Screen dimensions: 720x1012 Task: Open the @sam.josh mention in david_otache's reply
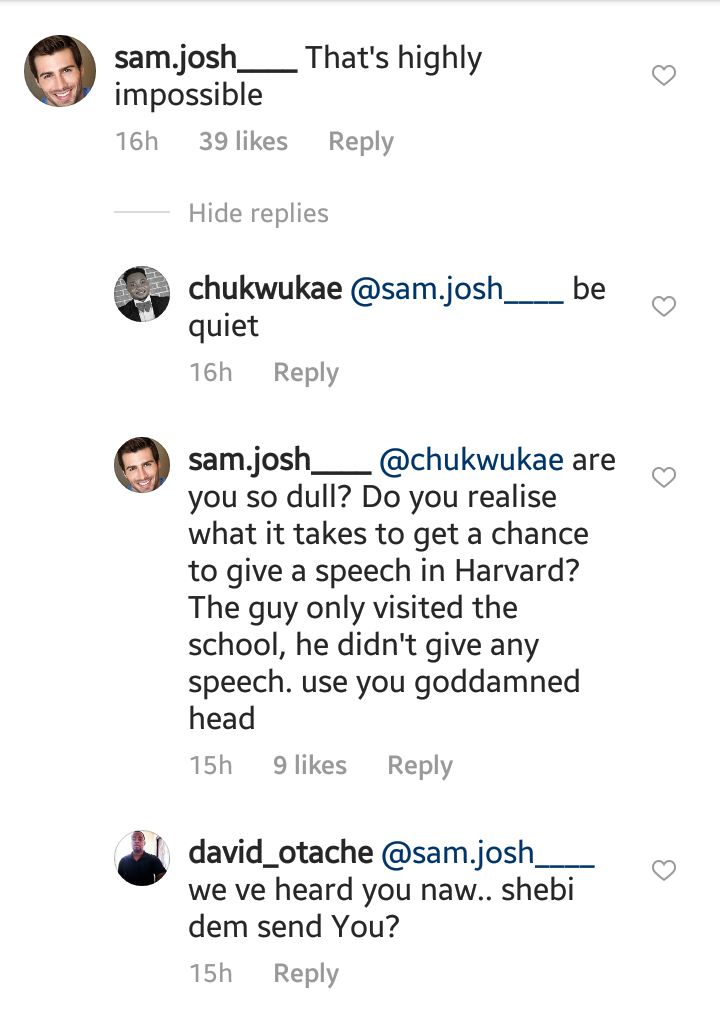coord(488,854)
